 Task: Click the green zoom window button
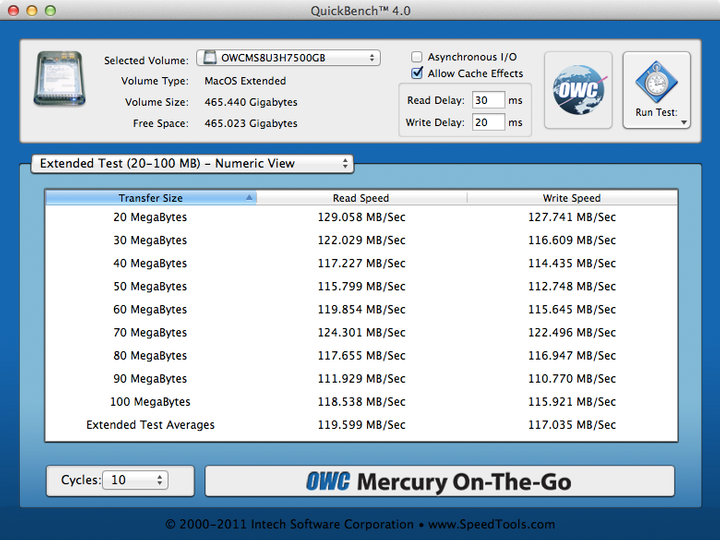51,9
